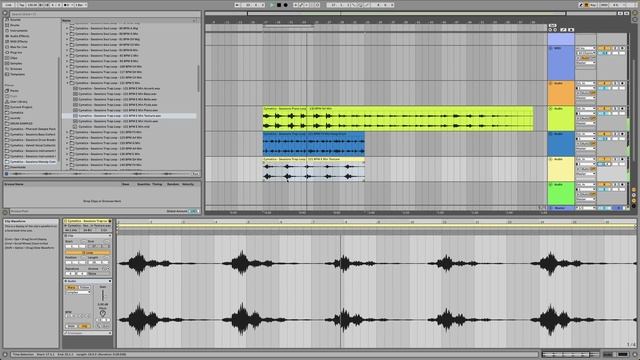
Task: Toggle the metronome button
Action: (68, 5)
